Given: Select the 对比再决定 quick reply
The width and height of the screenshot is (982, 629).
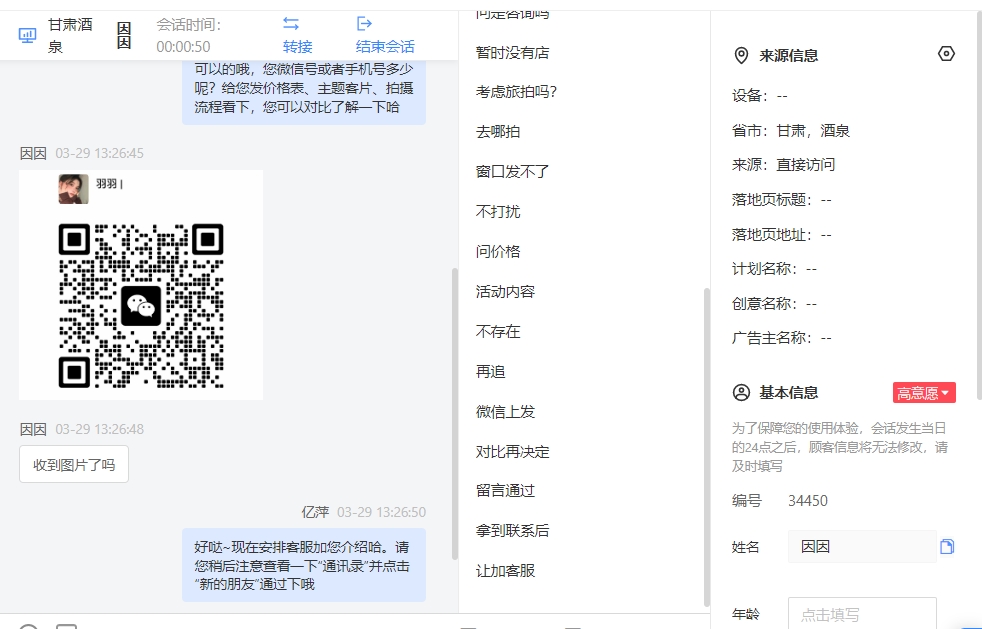Looking at the screenshot, I should point(512,452).
